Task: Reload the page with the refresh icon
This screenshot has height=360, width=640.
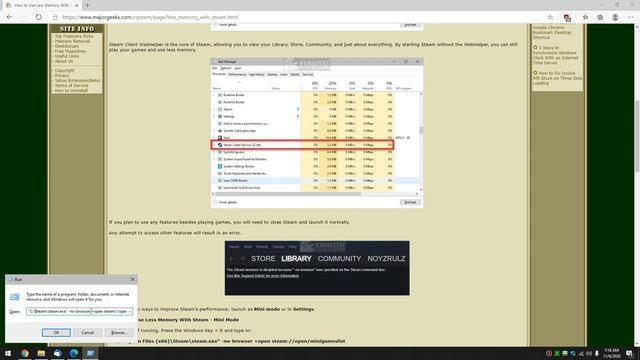Action: coord(38,17)
